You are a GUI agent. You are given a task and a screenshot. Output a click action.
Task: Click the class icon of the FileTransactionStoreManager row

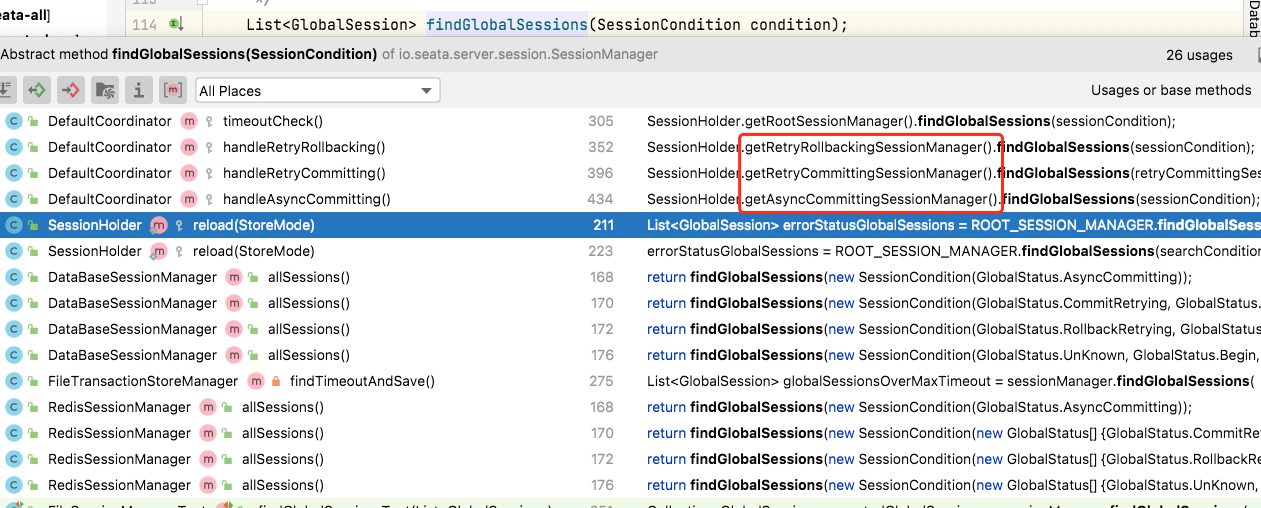tap(14, 381)
